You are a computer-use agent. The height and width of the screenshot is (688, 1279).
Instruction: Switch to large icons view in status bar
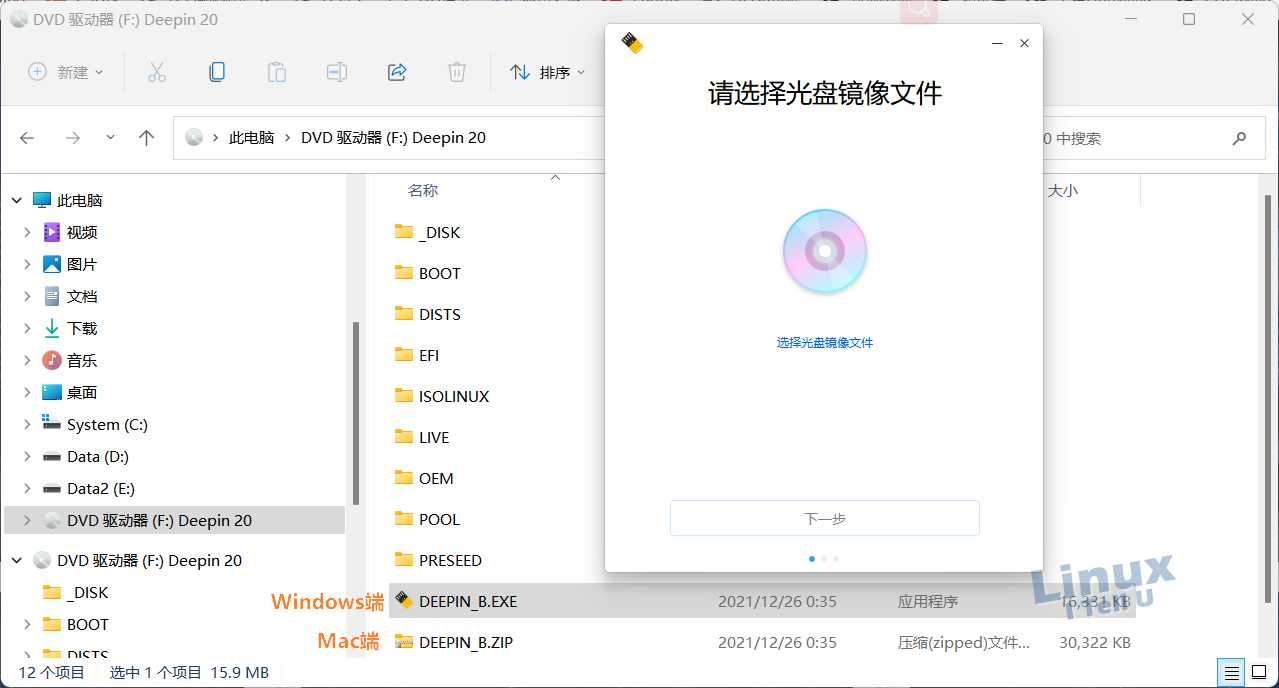point(1259,673)
